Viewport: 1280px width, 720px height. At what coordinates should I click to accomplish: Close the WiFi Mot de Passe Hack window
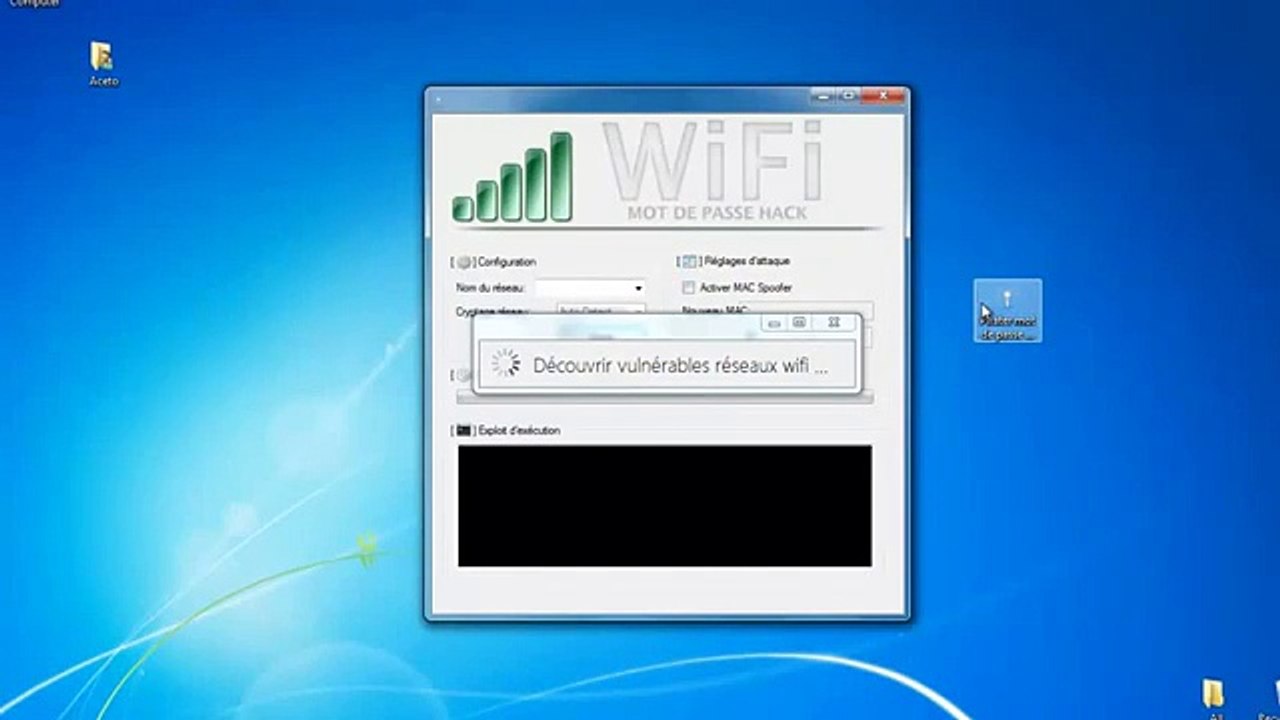[883, 96]
